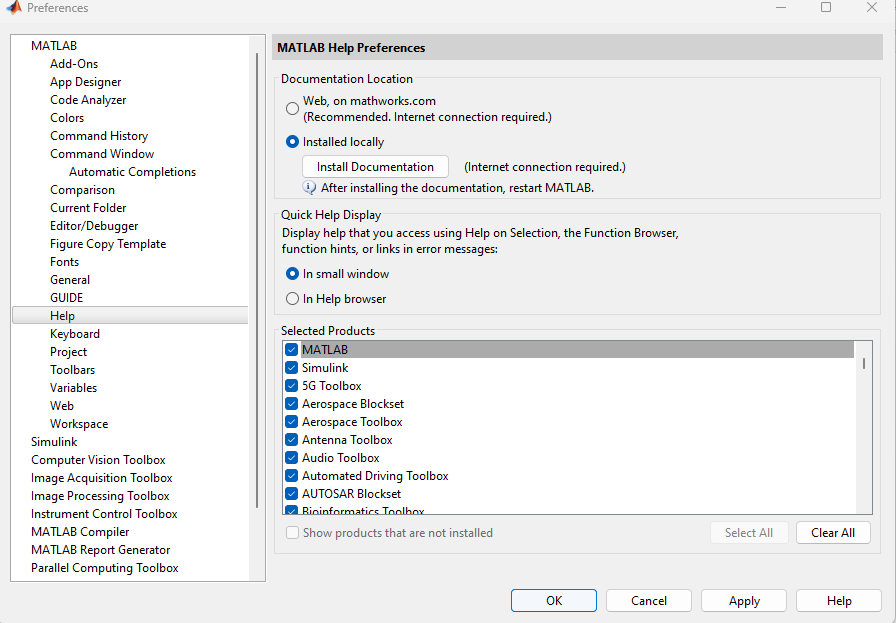
Task: Select Current Folder in the tree
Action: click(88, 207)
